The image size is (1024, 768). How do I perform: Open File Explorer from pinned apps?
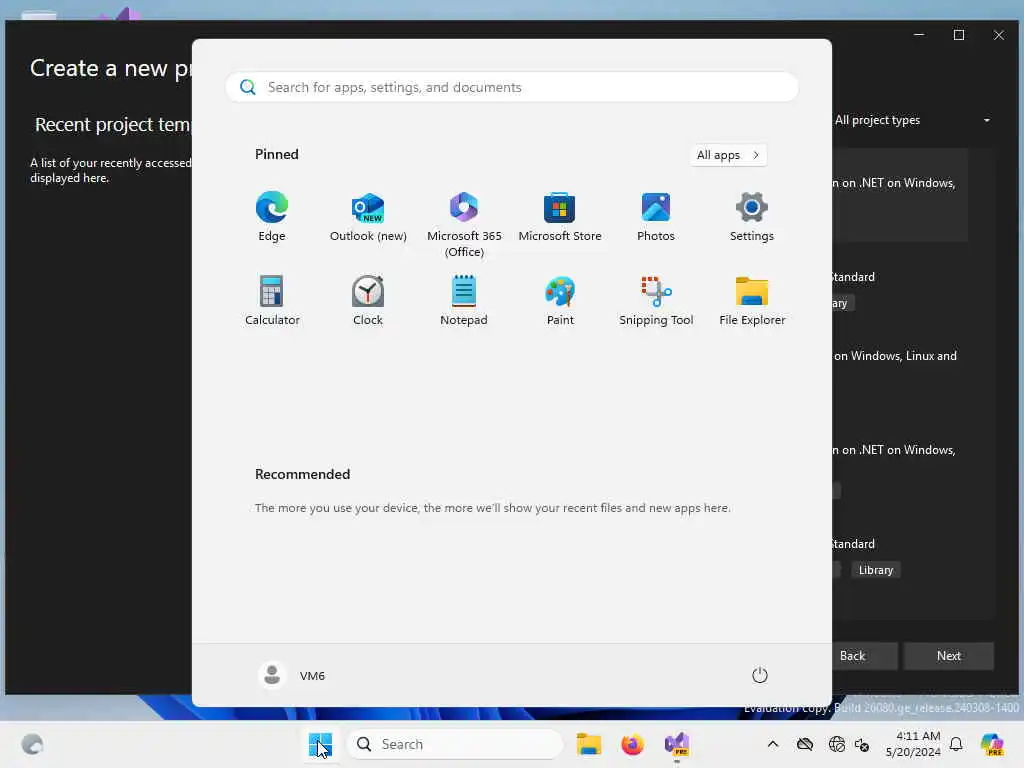click(x=752, y=300)
